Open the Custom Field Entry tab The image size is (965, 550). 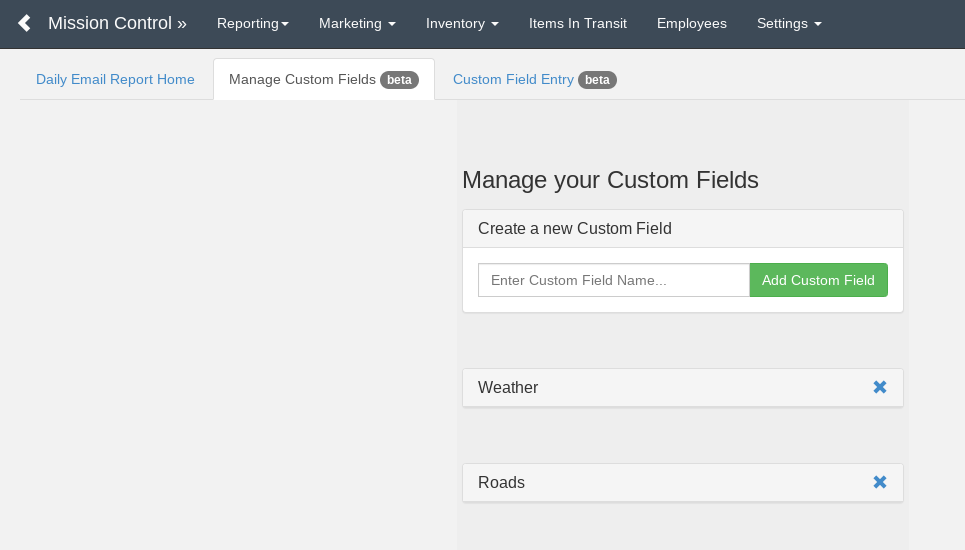(x=534, y=79)
